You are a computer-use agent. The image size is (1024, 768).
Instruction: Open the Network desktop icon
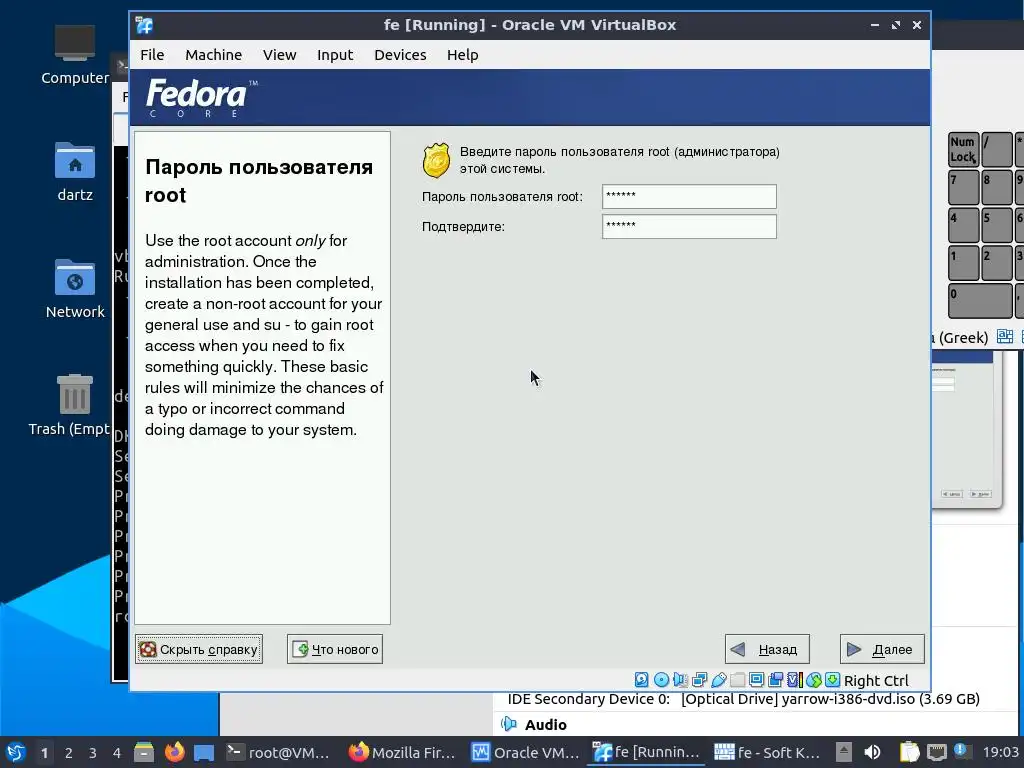click(x=74, y=289)
